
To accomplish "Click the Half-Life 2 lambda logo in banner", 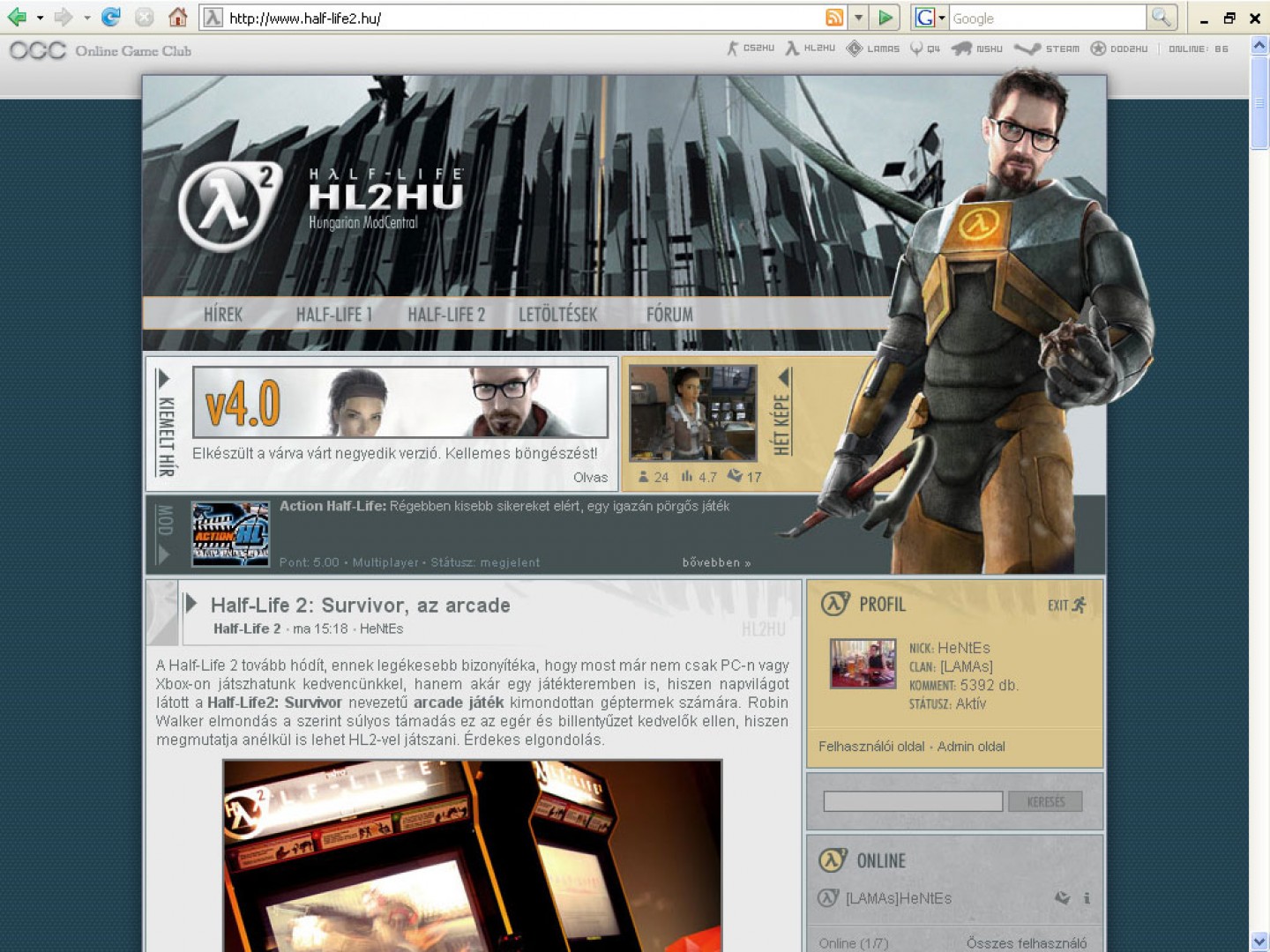I will [229, 206].
